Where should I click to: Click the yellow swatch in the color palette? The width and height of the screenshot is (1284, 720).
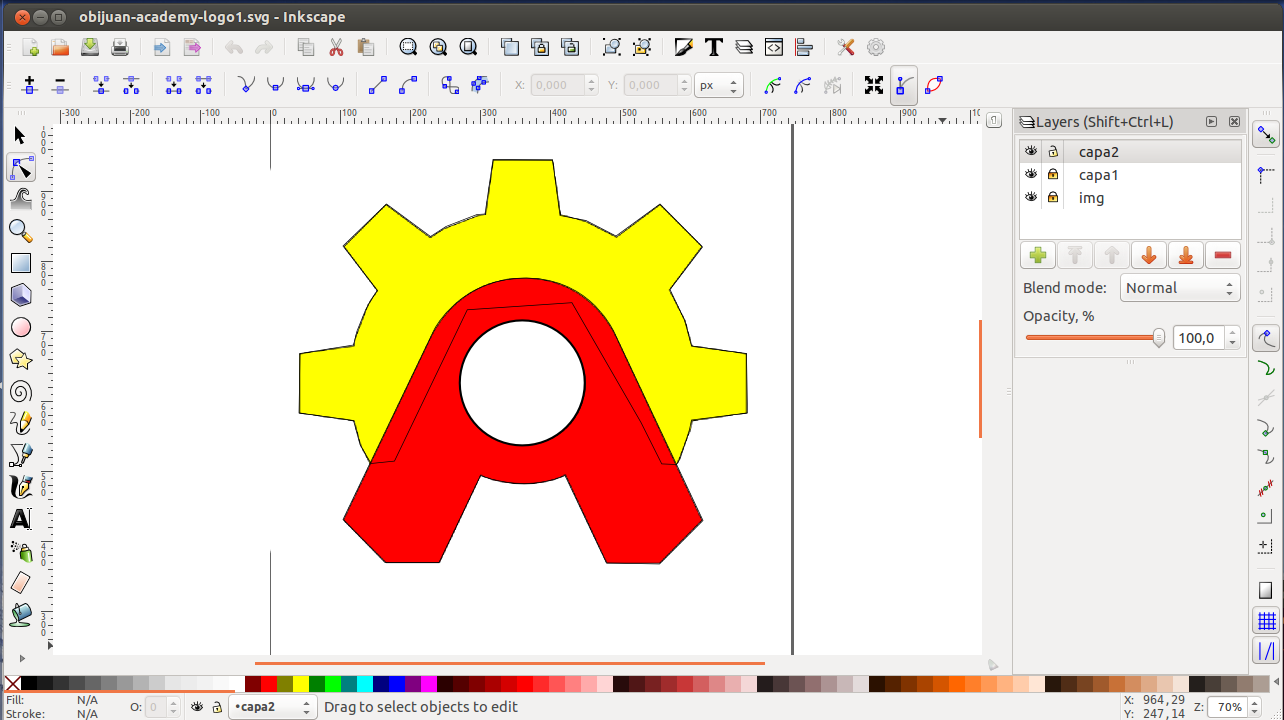(x=300, y=684)
